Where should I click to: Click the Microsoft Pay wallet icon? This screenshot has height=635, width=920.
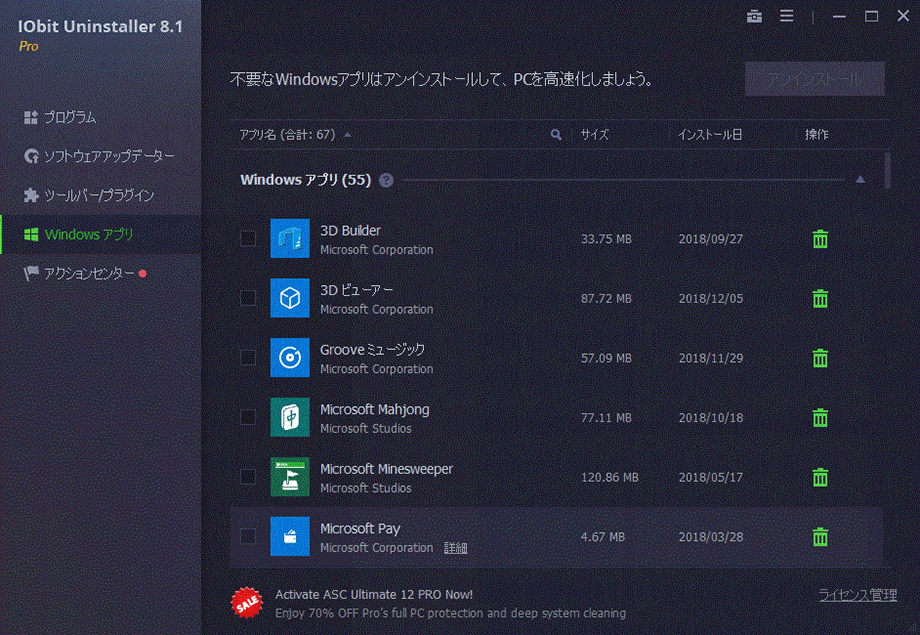click(290, 536)
